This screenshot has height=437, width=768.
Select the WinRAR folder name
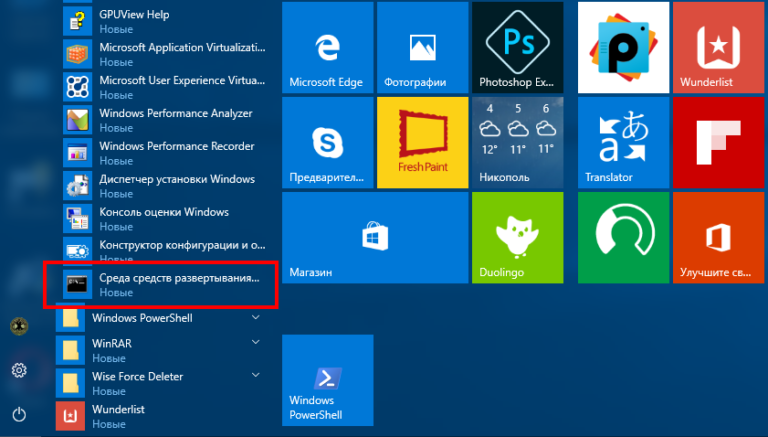pyautogui.click(x=112, y=343)
